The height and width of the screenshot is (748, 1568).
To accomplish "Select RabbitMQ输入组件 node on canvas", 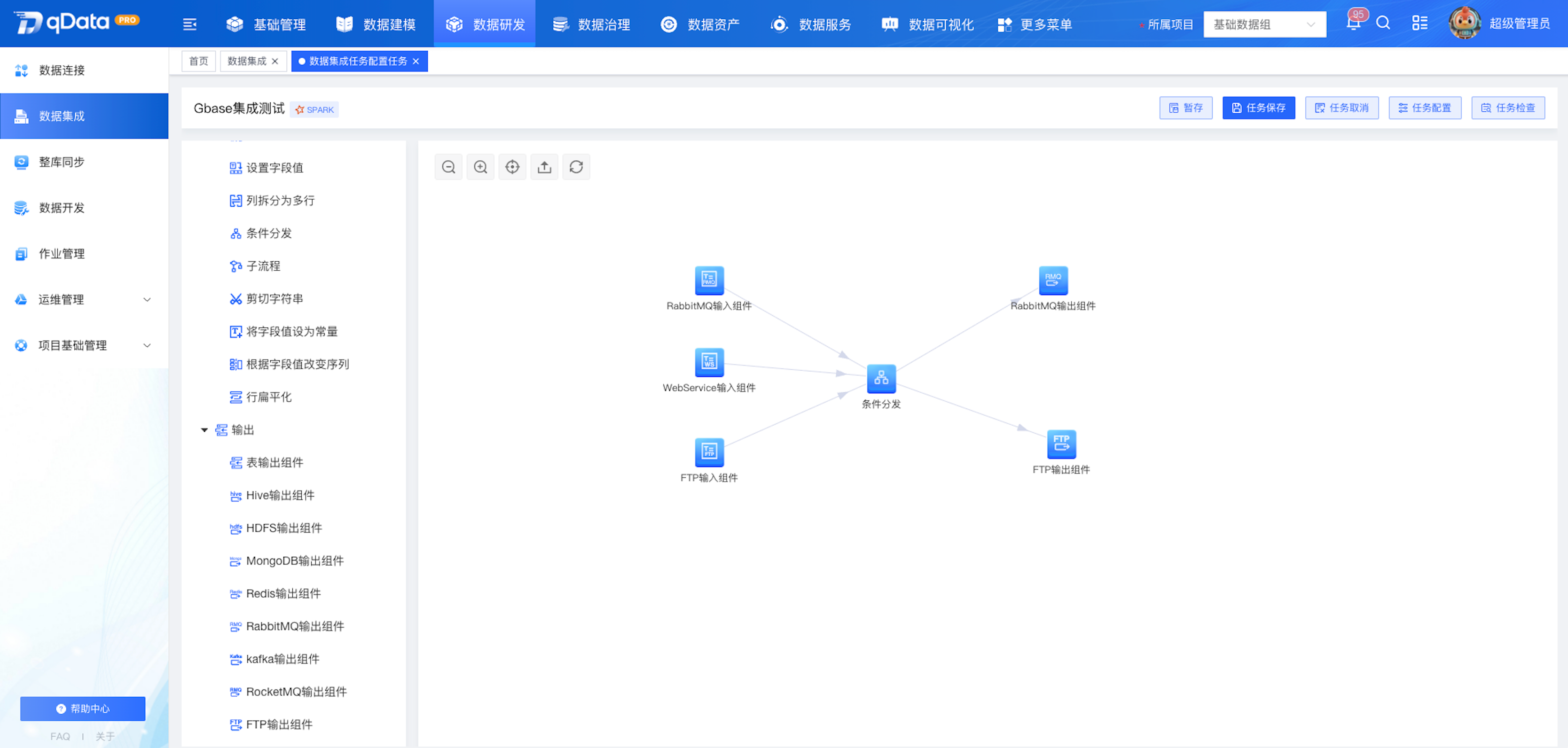I will pyautogui.click(x=709, y=280).
